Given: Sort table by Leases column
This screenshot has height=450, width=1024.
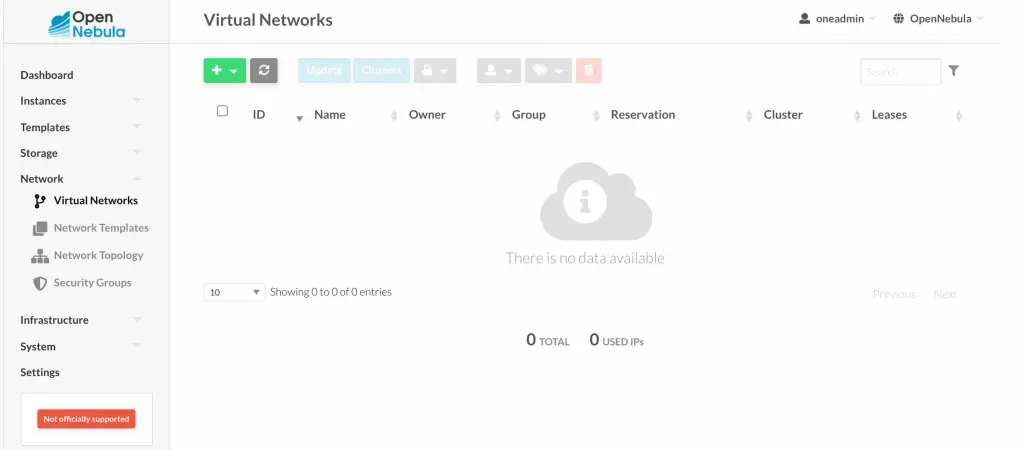Looking at the screenshot, I should (889, 115).
